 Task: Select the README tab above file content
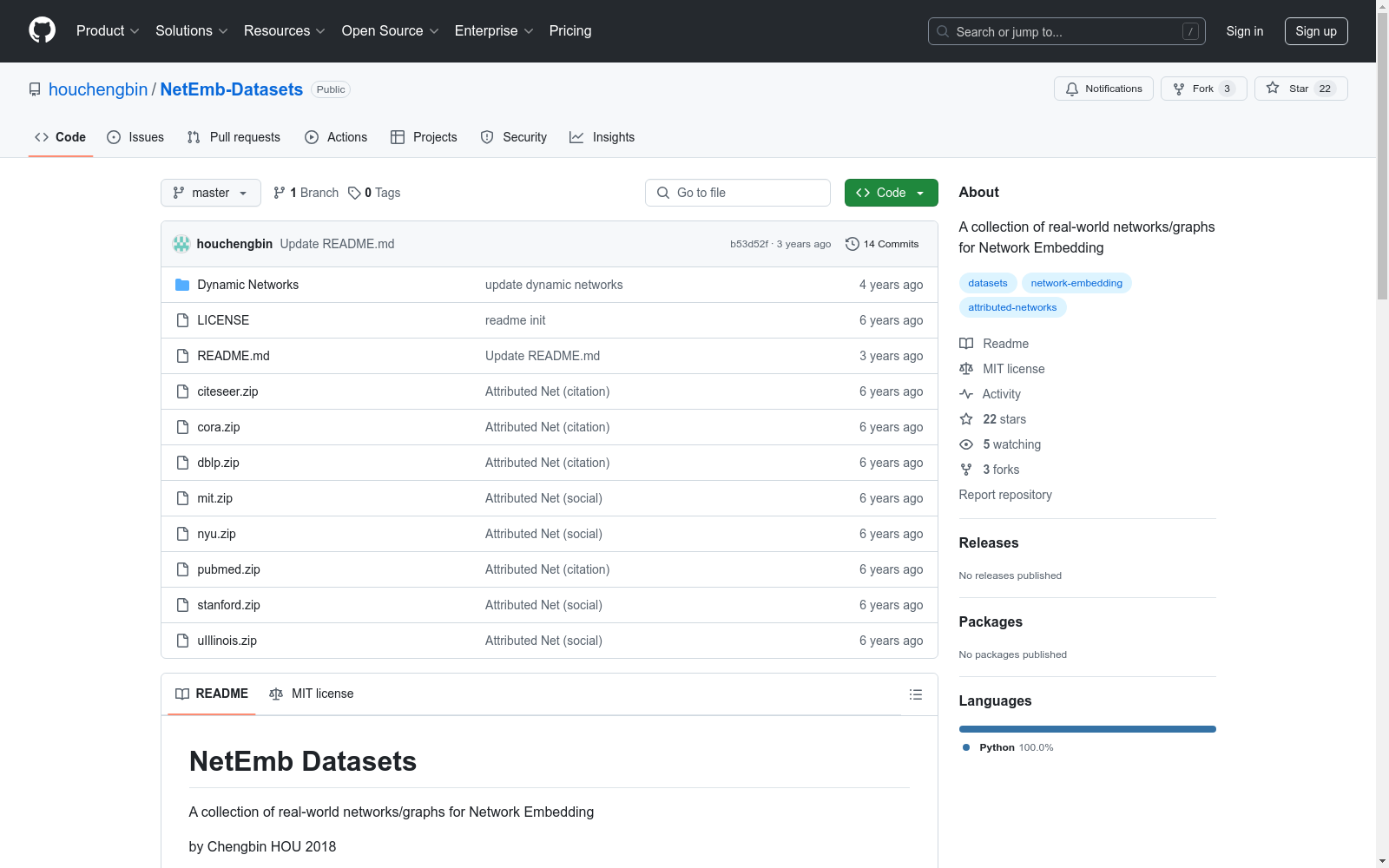tap(212, 694)
